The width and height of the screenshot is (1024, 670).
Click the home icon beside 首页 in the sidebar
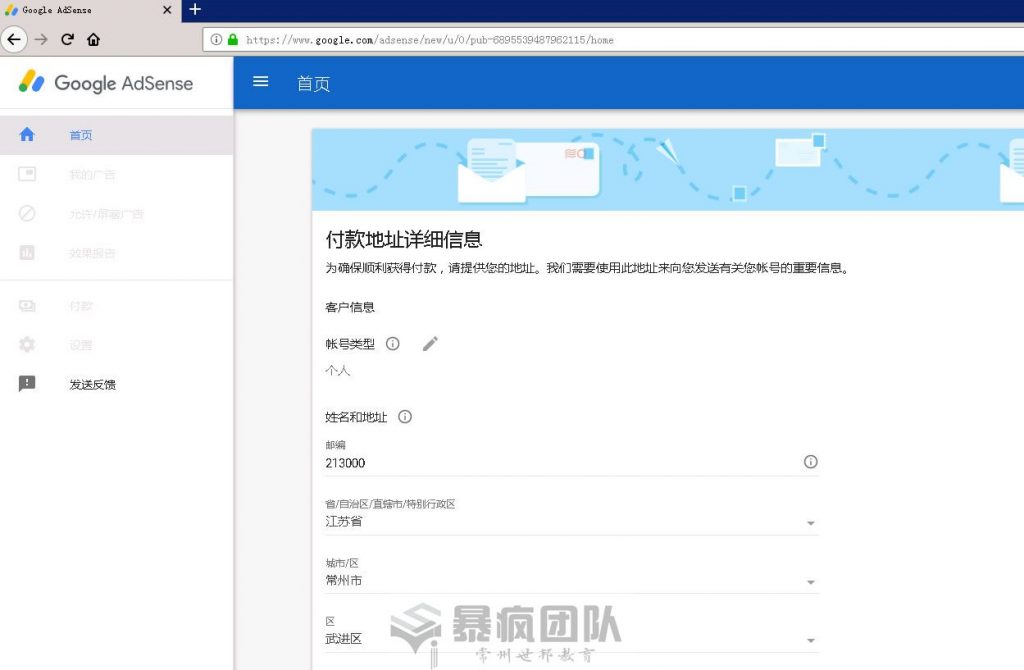[x=27, y=135]
